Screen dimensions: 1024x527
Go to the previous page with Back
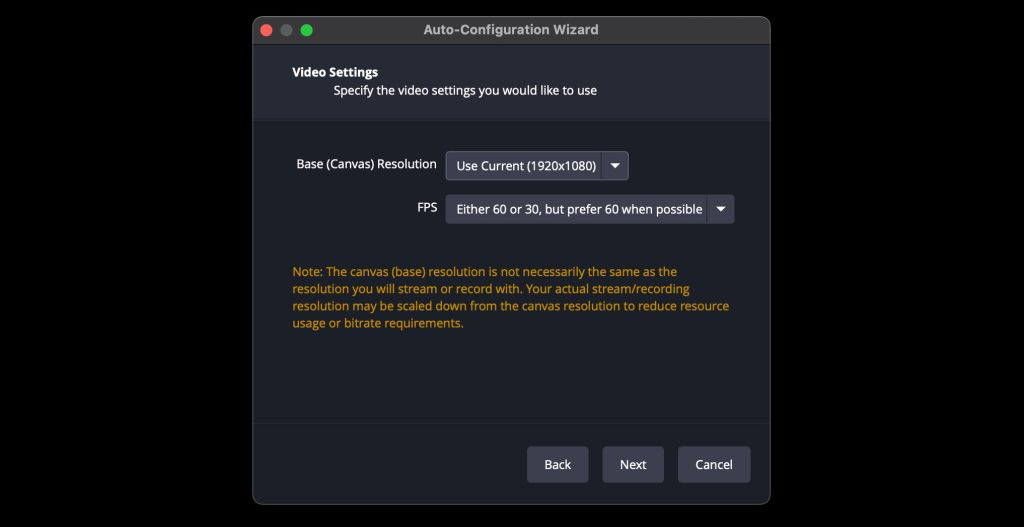558,464
